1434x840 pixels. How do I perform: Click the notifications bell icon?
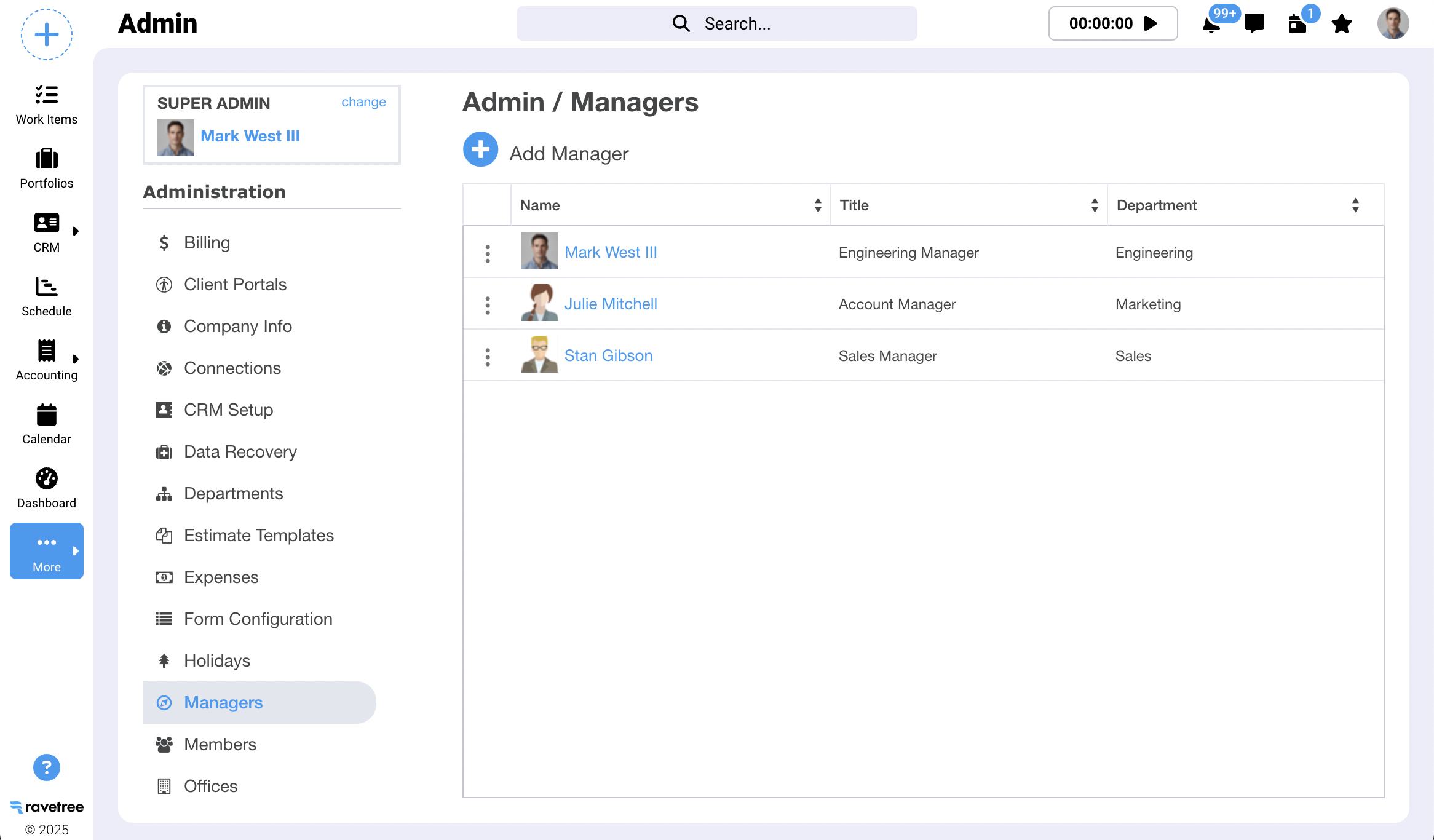(1211, 25)
